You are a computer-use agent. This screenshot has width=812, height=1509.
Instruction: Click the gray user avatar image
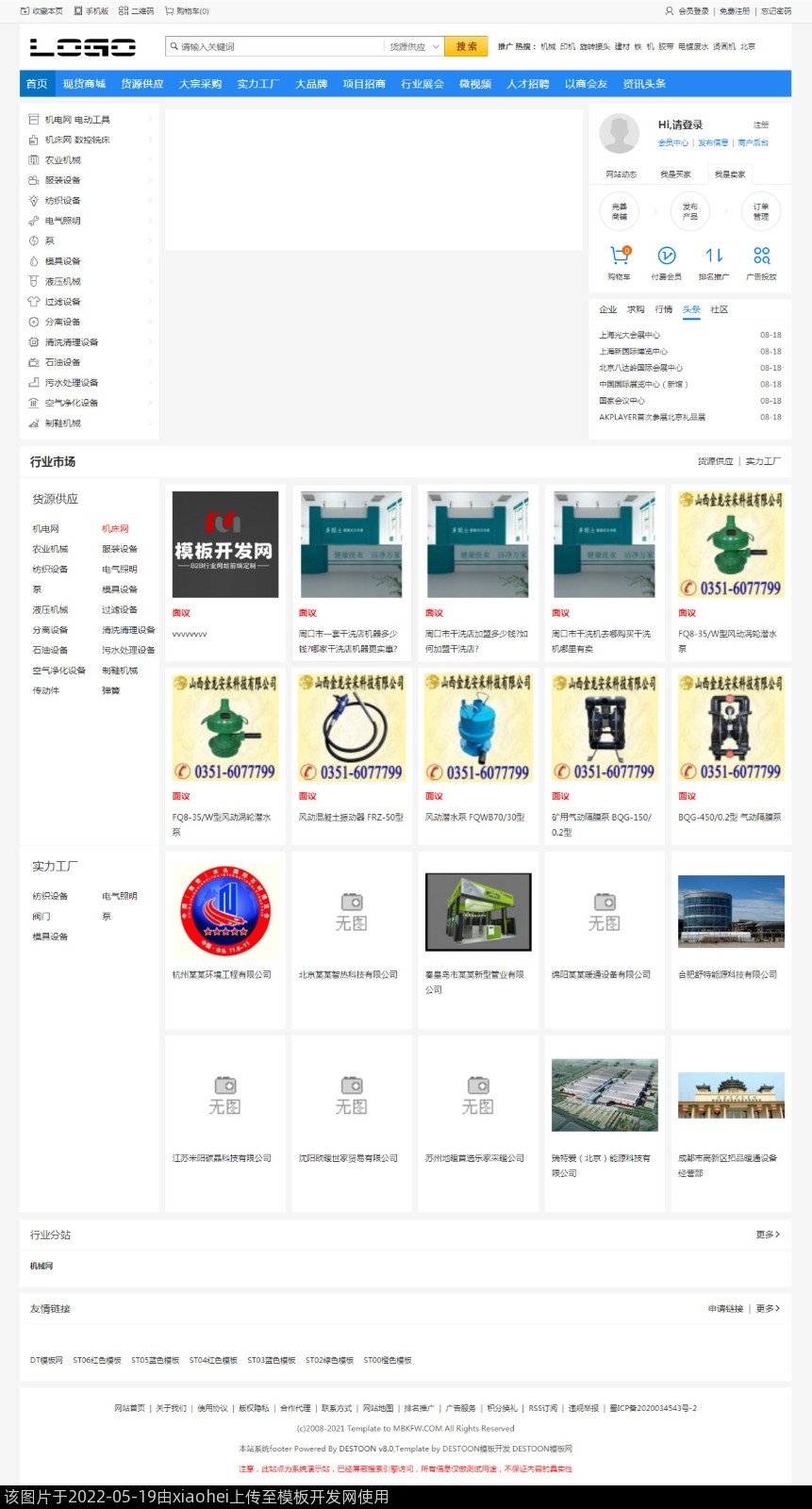coord(620,133)
